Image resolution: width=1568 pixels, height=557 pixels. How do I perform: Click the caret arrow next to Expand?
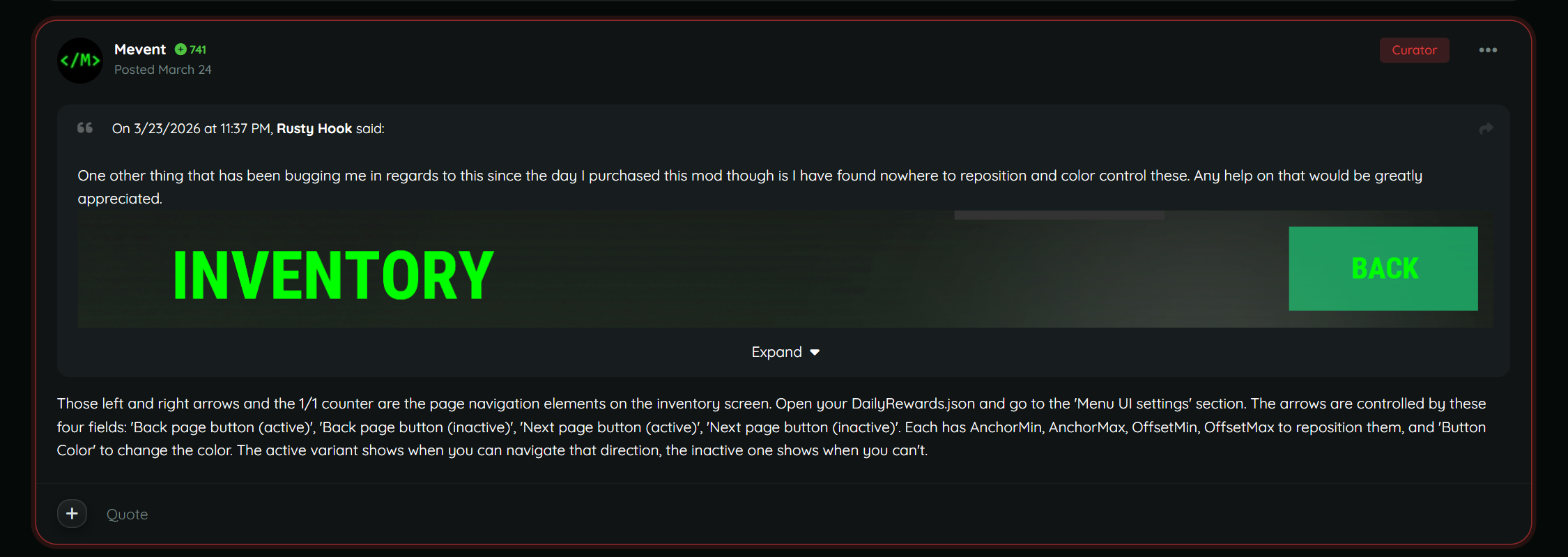coord(815,353)
